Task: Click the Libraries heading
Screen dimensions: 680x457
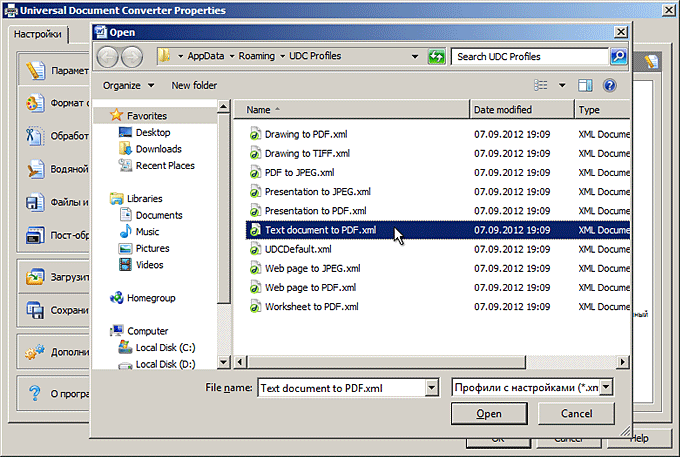Action: pos(136,199)
